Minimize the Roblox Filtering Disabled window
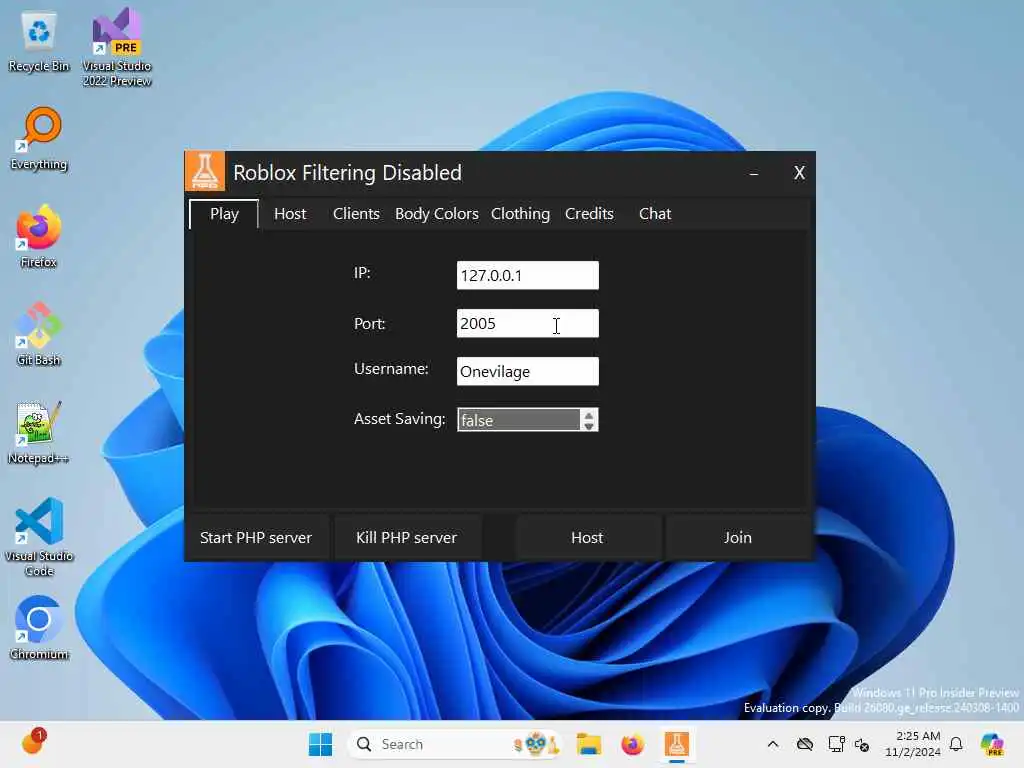1024x768 pixels. click(x=754, y=172)
